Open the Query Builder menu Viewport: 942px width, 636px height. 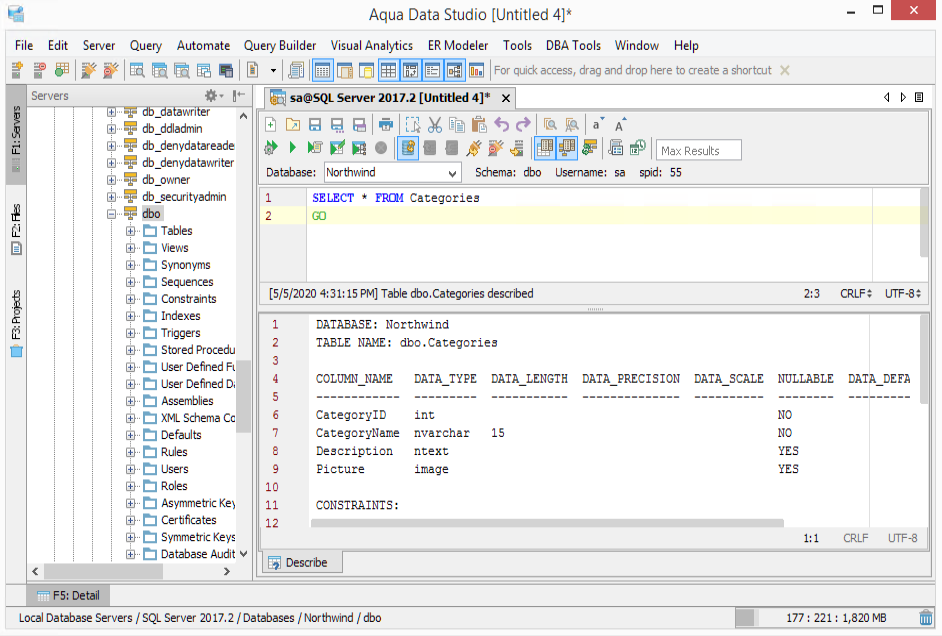(280, 45)
